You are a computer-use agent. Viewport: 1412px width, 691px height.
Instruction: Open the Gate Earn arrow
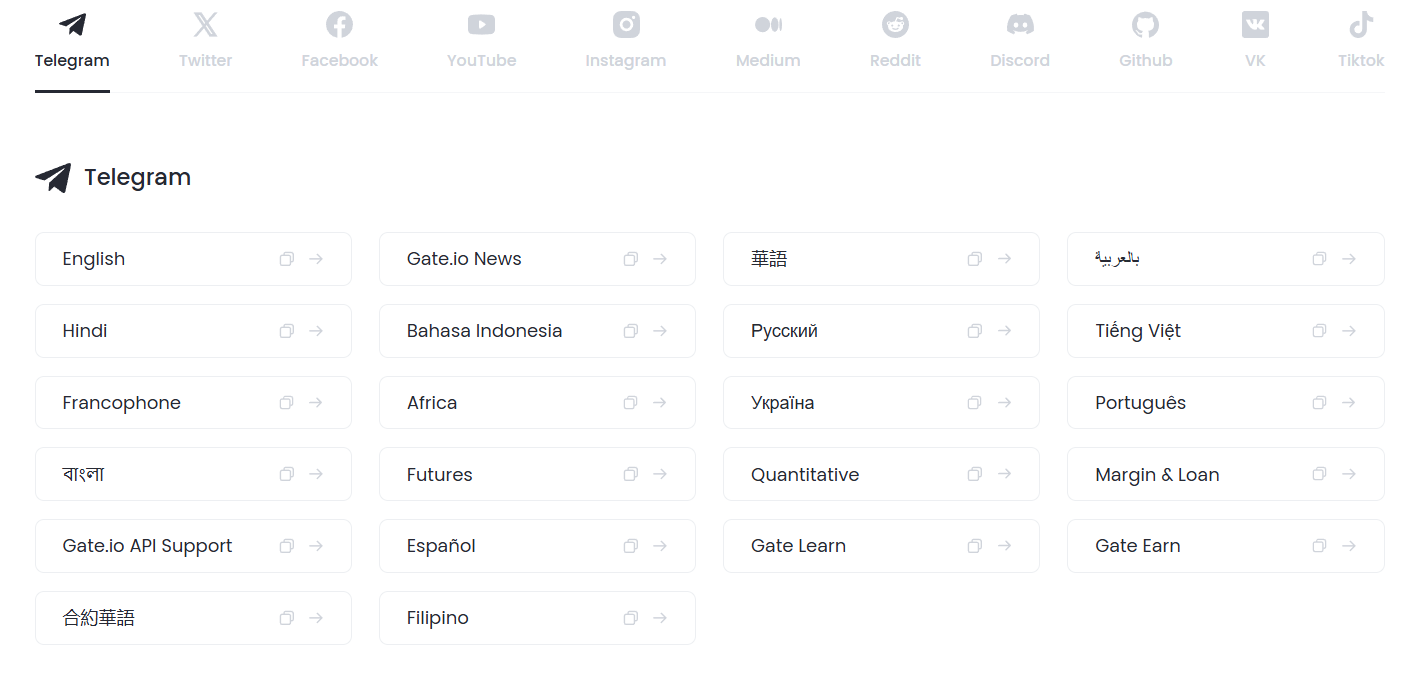tap(1349, 546)
